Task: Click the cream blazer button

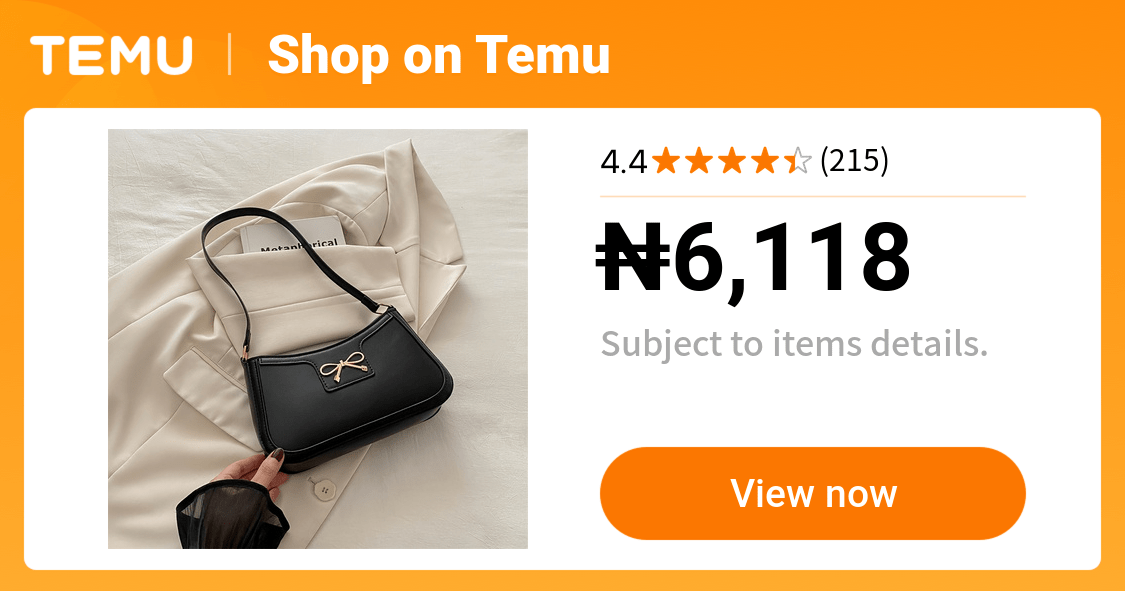Action: (x=324, y=491)
